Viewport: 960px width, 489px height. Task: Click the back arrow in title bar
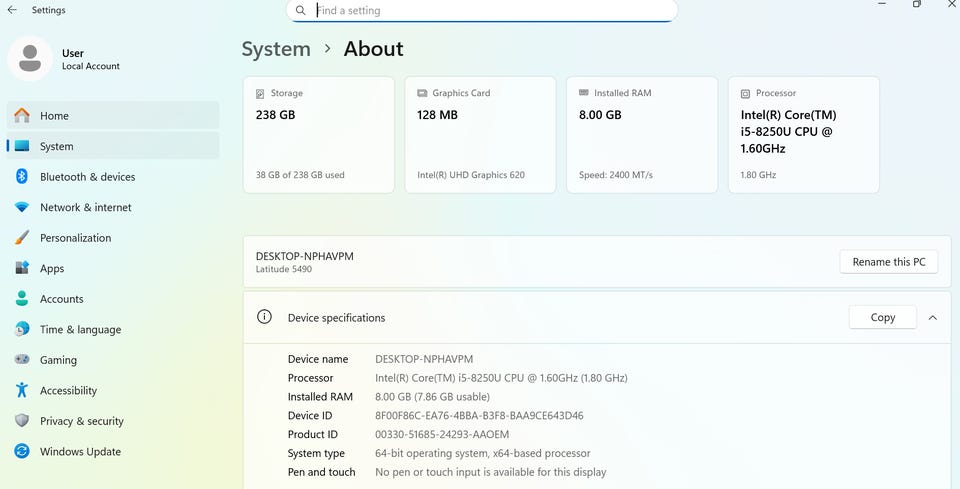tap(12, 10)
